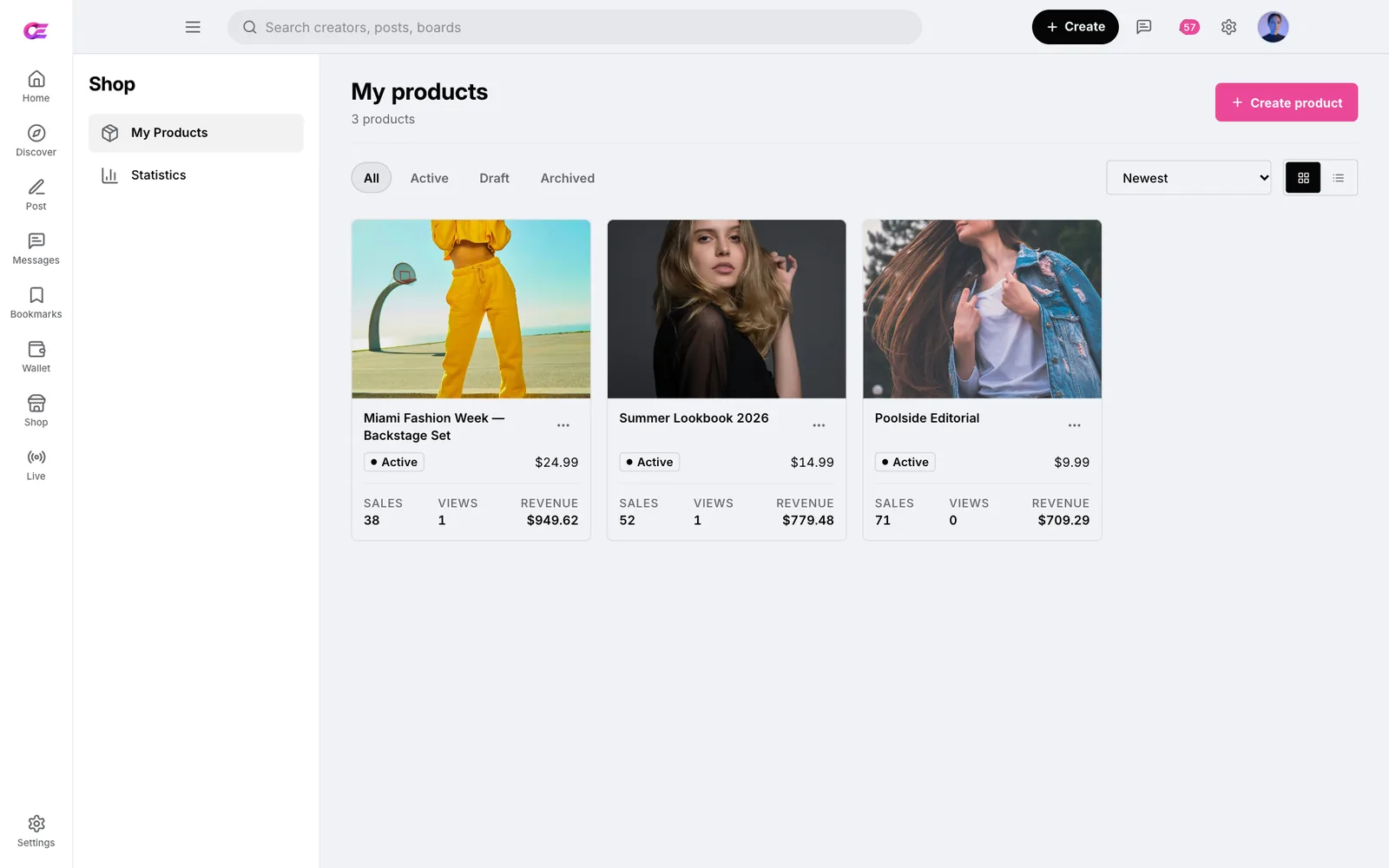Focus the search creators, posts, boards field
The width and height of the screenshot is (1389, 868).
click(x=575, y=27)
